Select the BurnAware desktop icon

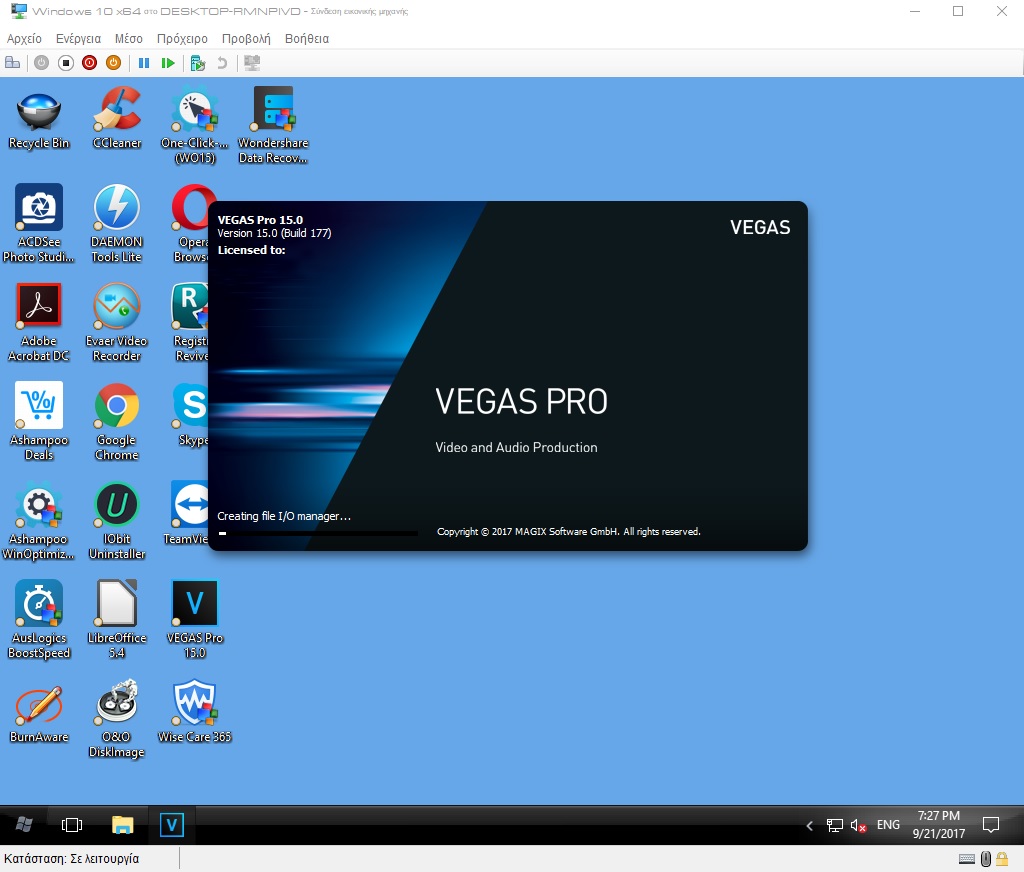[39, 713]
